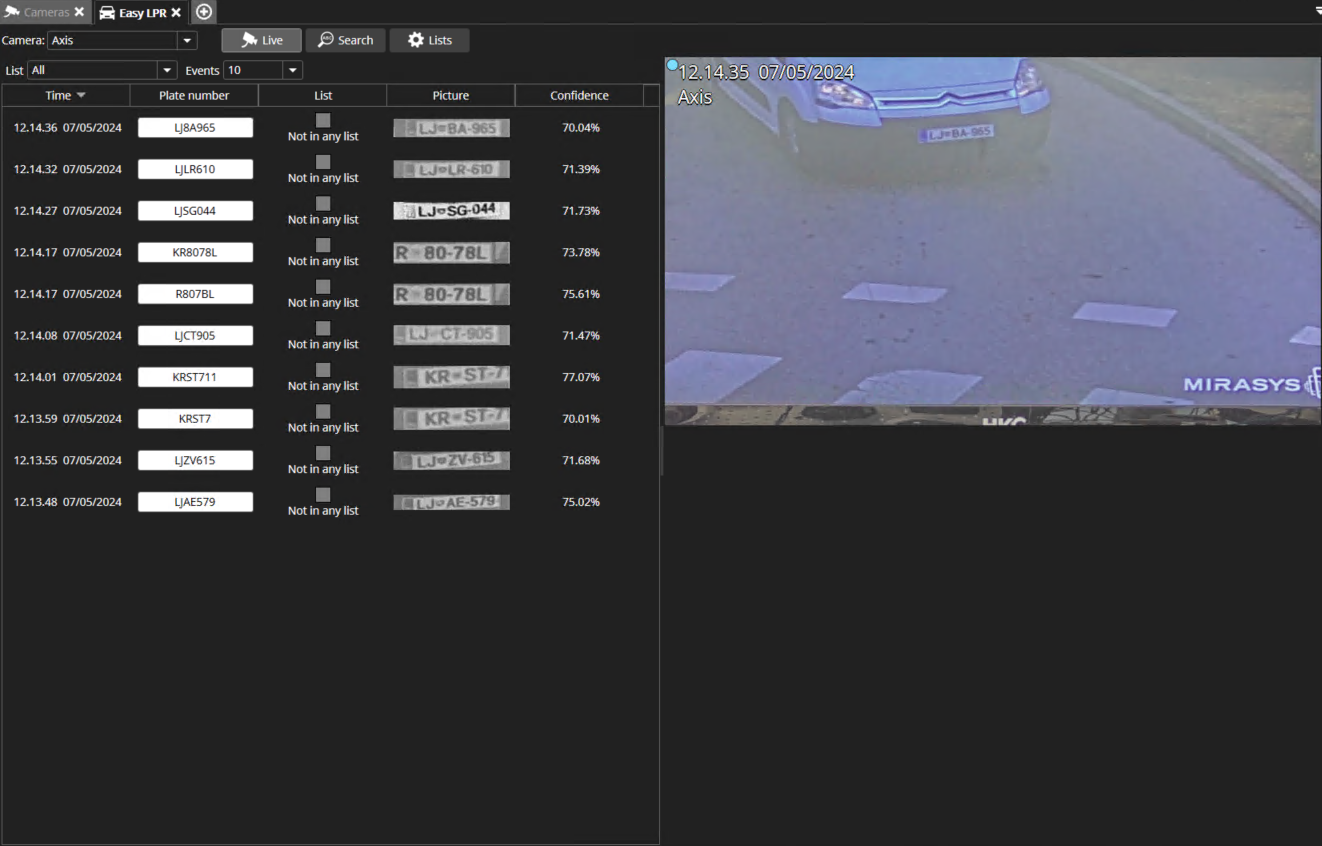Image resolution: width=1322 pixels, height=846 pixels.
Task: Open the top-right corner dropdown arrow
Action: pos(1317,11)
